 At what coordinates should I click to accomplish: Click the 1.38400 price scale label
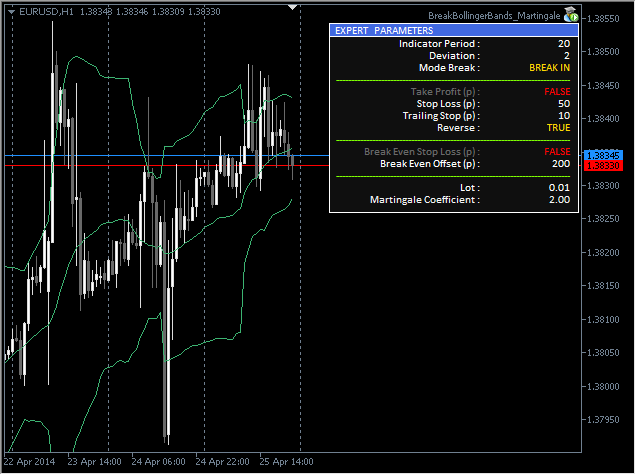(x=603, y=119)
